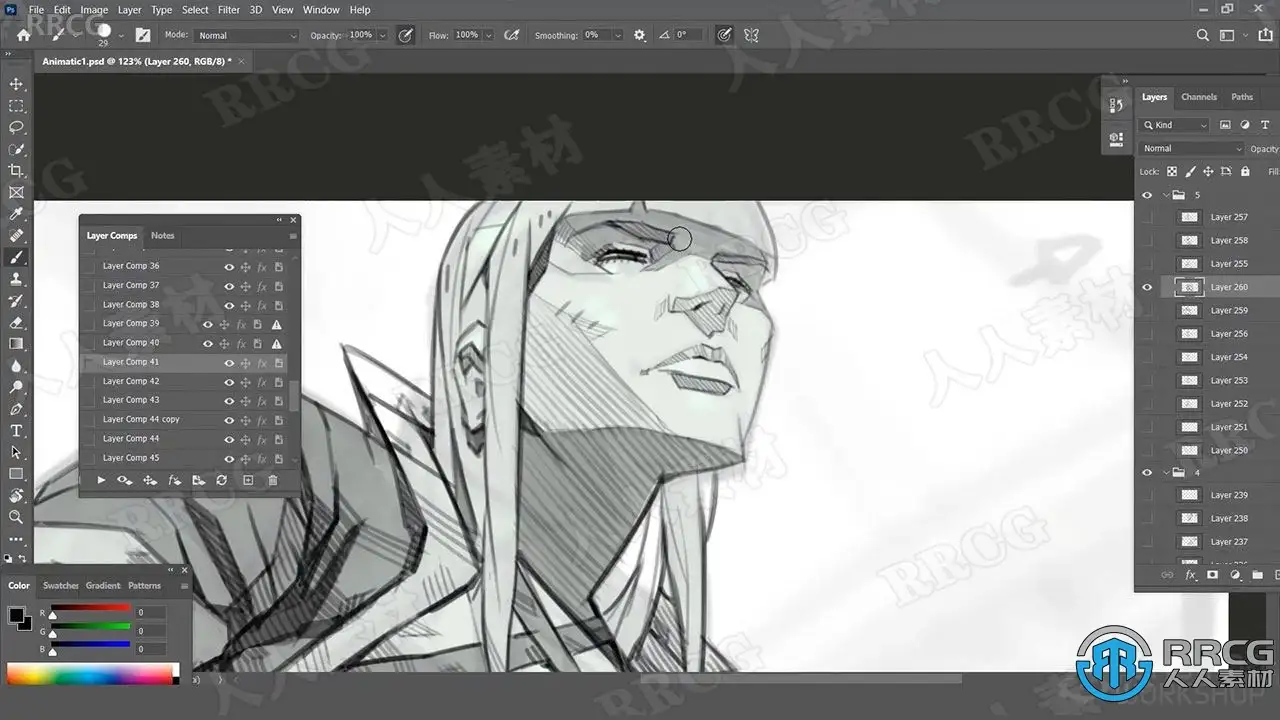Delete the selected layer comp
Viewport: 1280px width, 720px height.
273,480
